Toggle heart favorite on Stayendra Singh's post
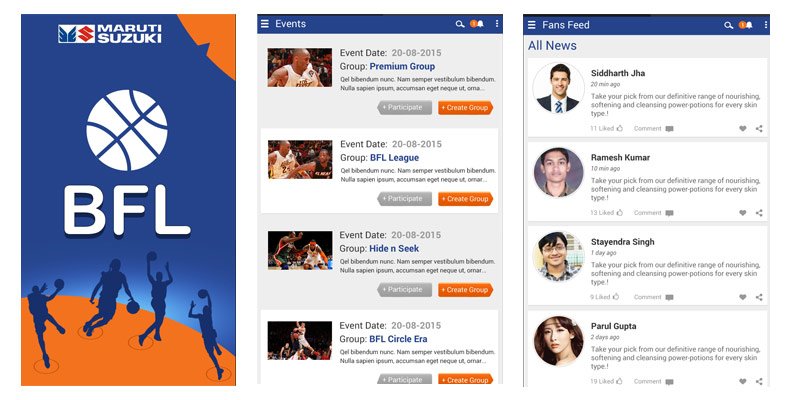800x400 pixels. tap(743, 297)
